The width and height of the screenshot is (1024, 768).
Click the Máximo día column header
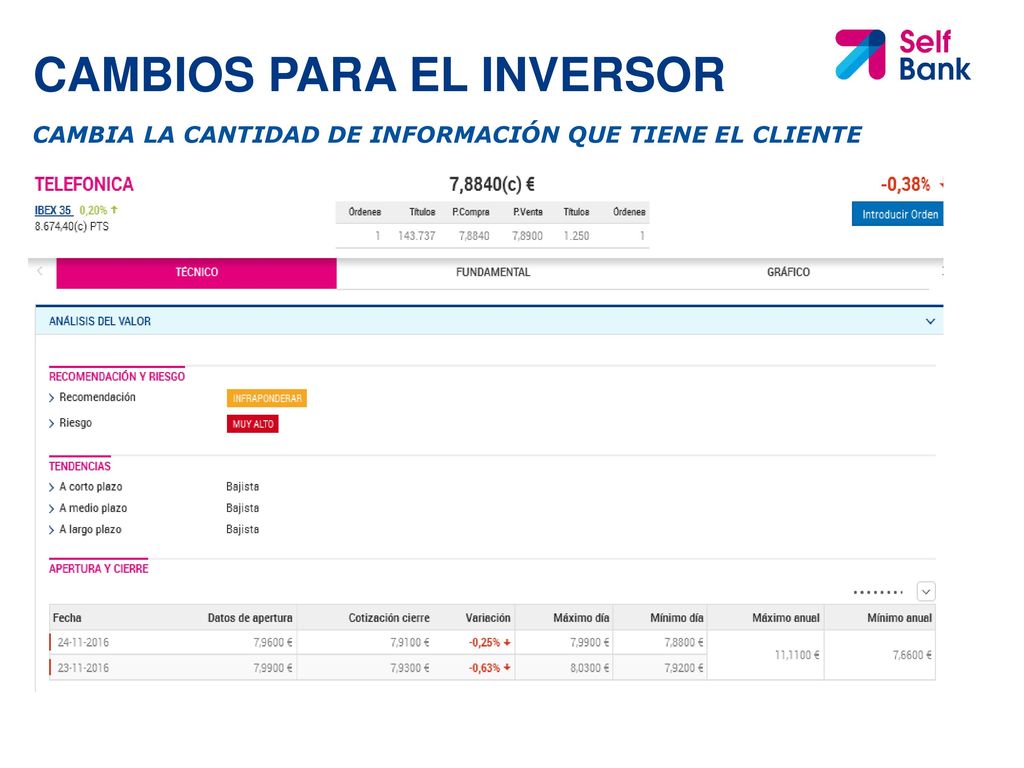click(x=581, y=618)
